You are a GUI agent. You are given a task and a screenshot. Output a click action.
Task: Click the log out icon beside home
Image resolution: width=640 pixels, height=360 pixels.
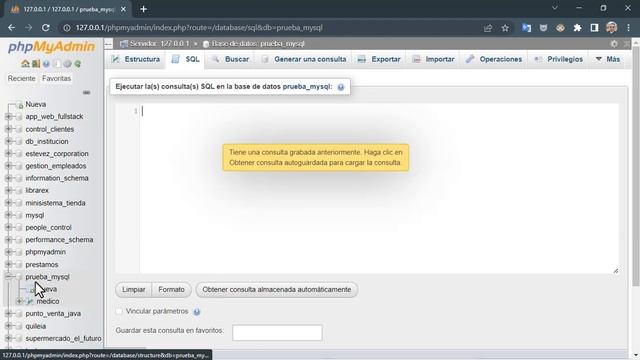pos(36,64)
